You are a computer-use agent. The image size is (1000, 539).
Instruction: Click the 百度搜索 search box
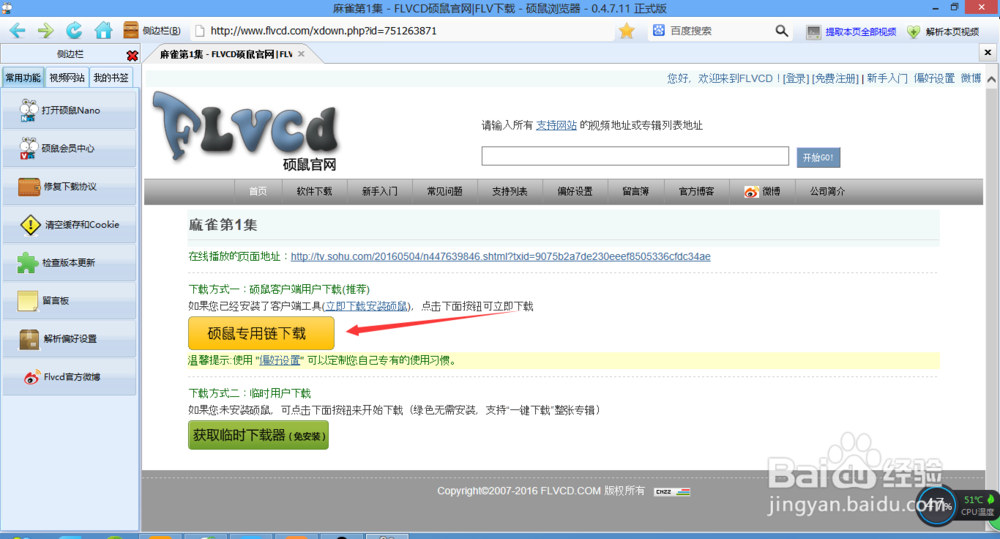click(714, 31)
